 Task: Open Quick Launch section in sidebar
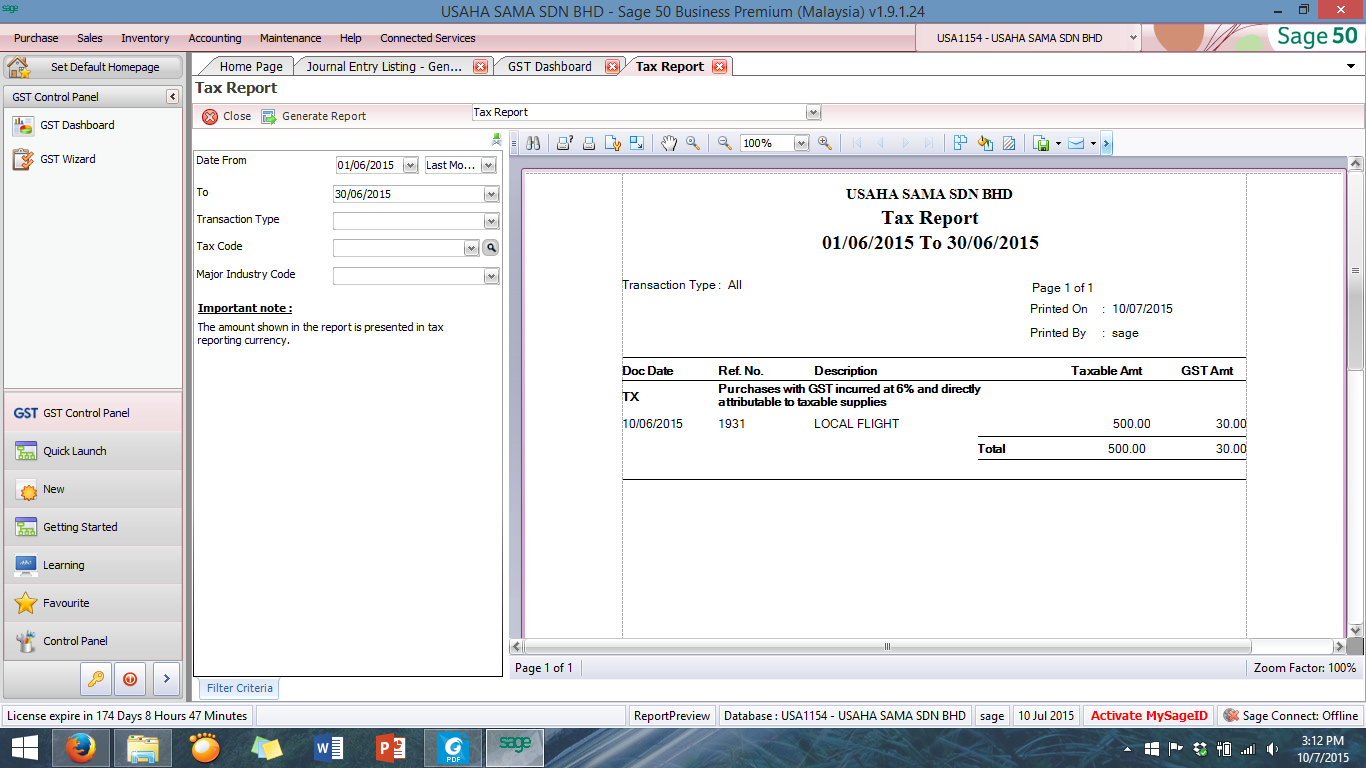[93, 451]
